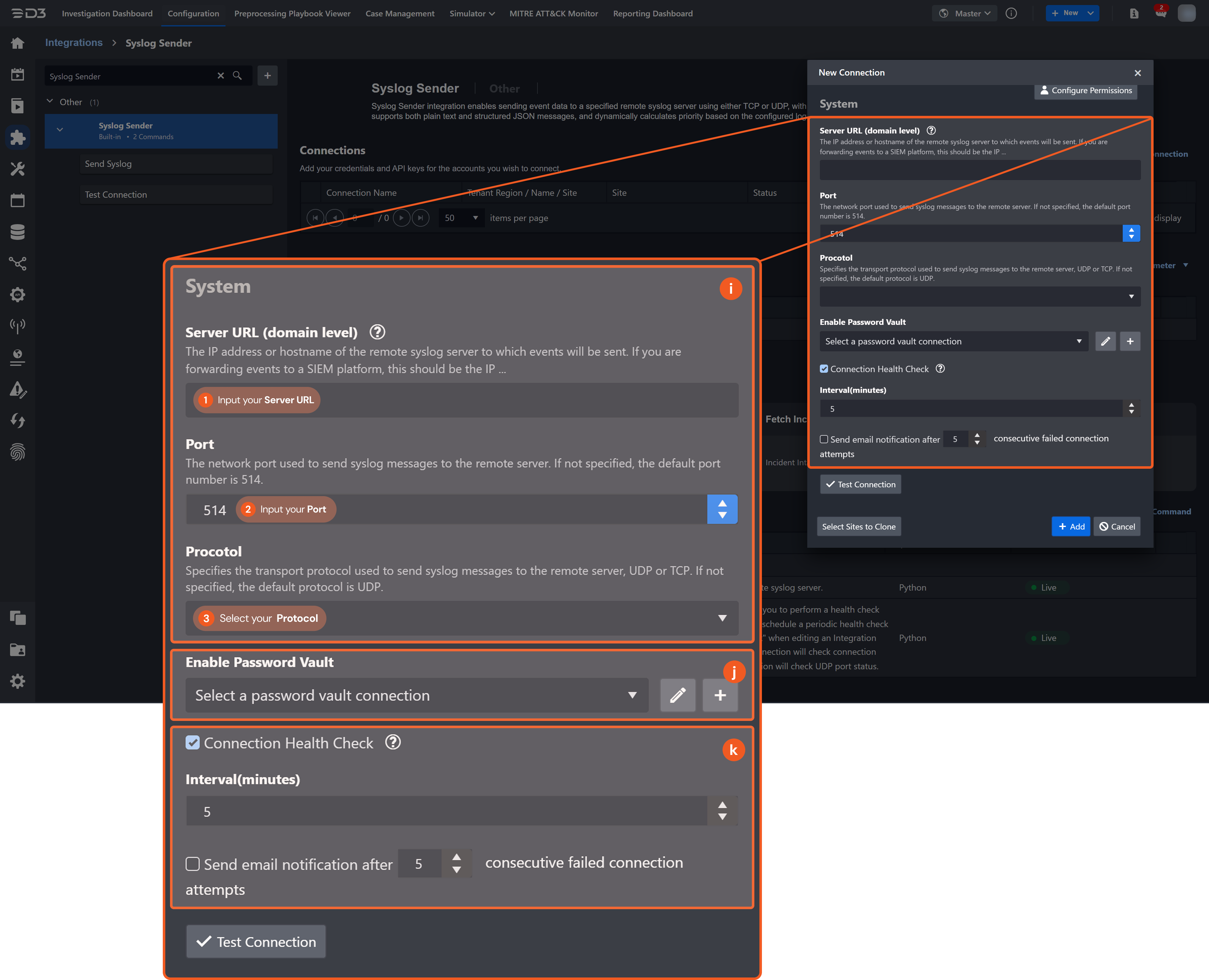Click the blue Add button
The width and height of the screenshot is (1209, 980).
tap(1071, 526)
